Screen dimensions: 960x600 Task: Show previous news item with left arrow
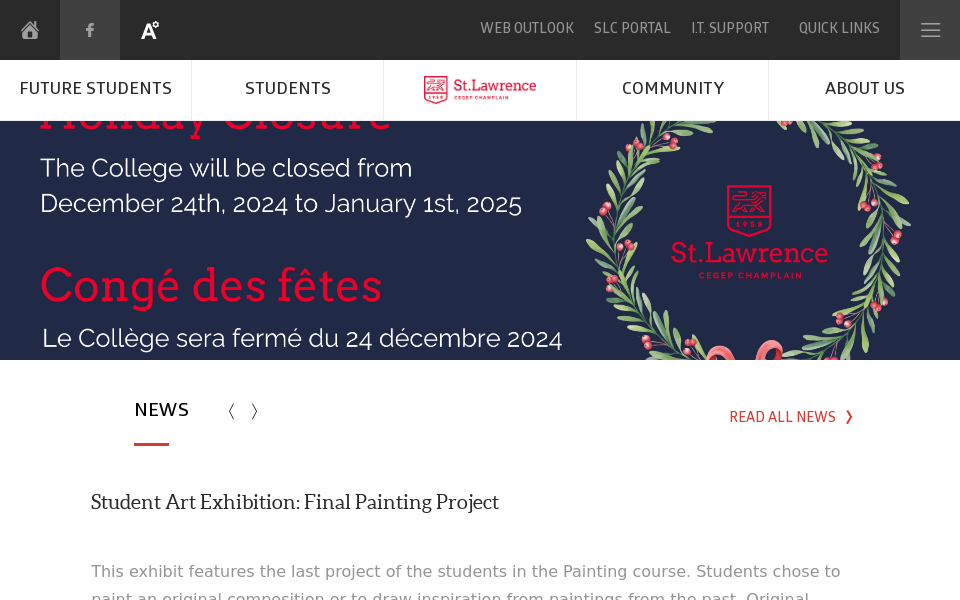(x=231, y=411)
